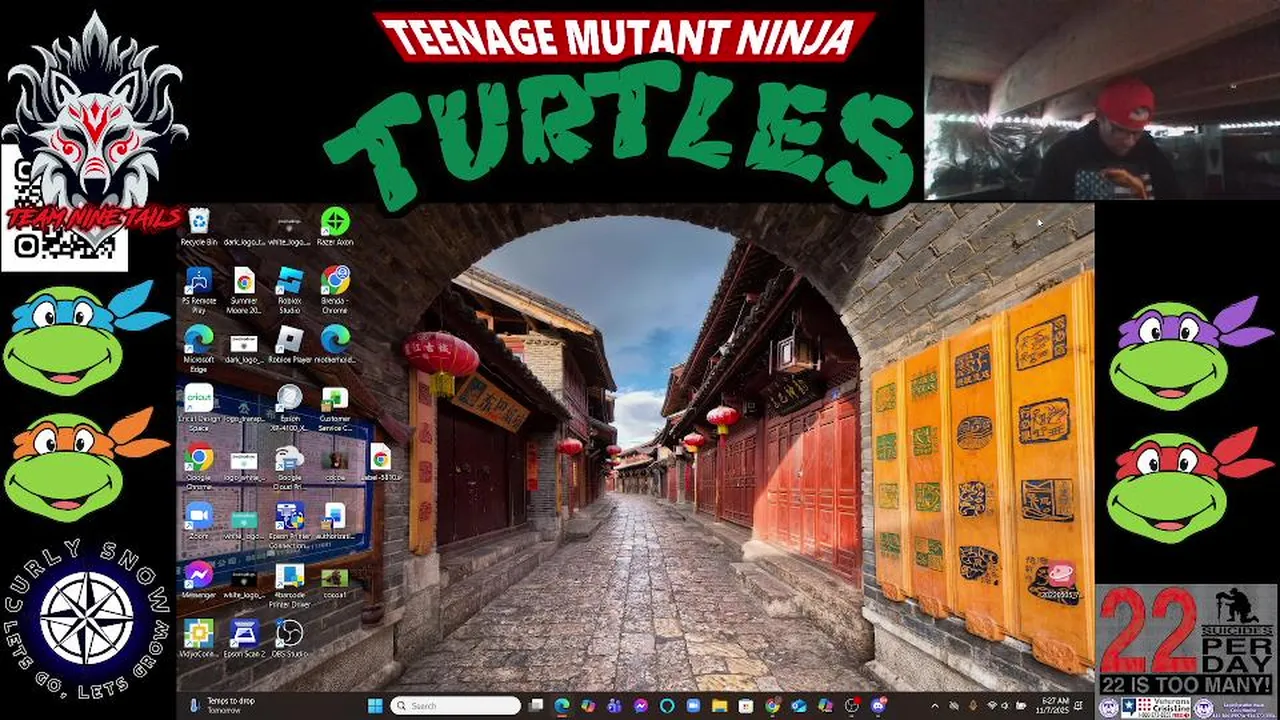Select the 4barcode Printer Driver icon

[290, 584]
